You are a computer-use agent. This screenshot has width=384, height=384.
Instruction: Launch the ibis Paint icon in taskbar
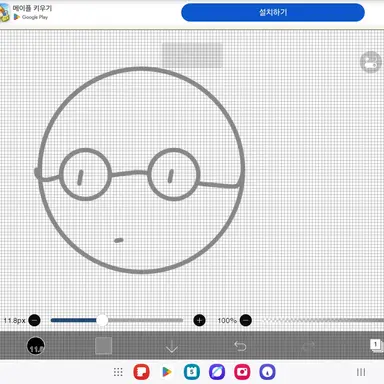coord(267,372)
